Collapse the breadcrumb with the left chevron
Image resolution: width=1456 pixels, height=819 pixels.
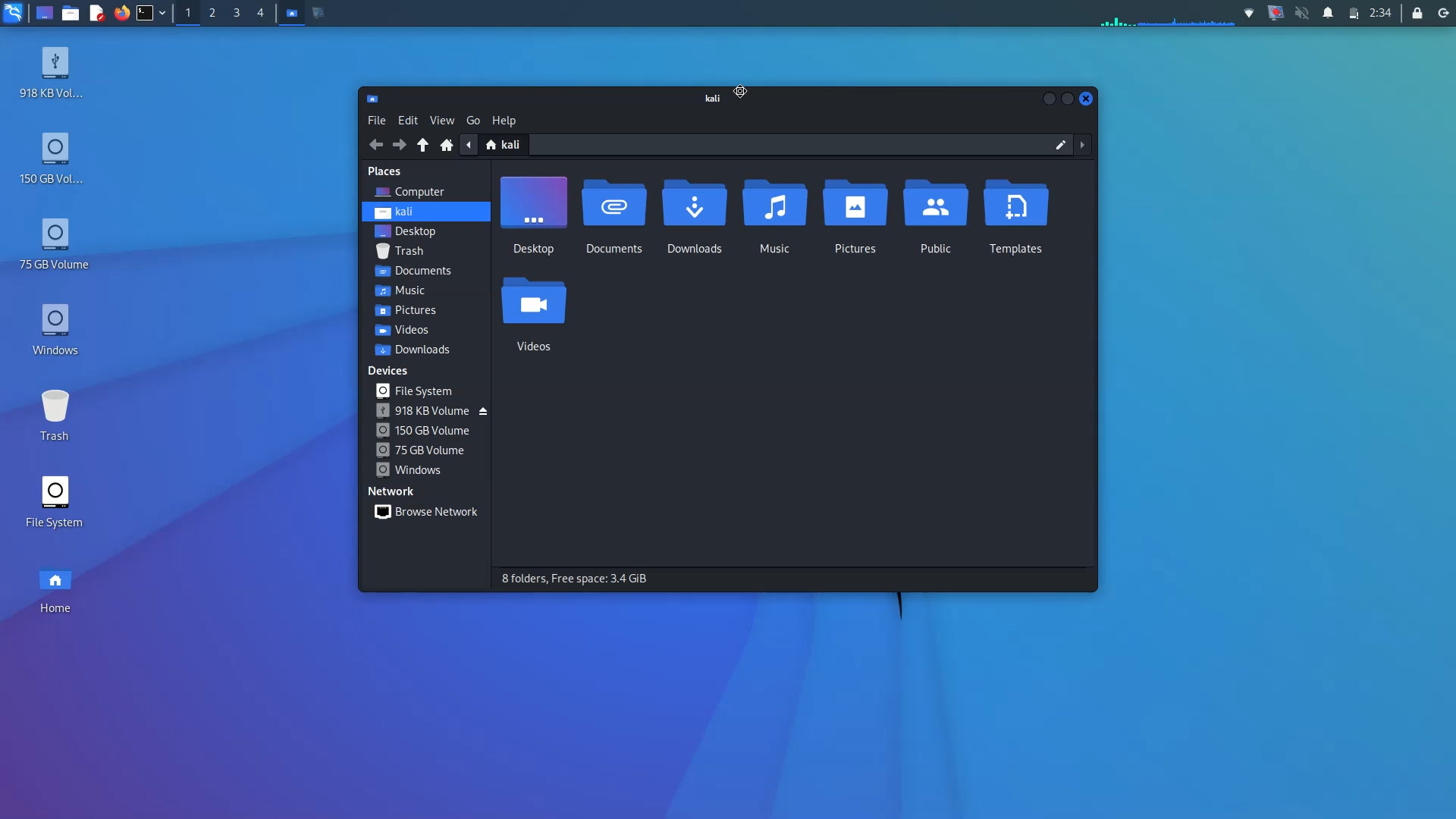coord(469,144)
